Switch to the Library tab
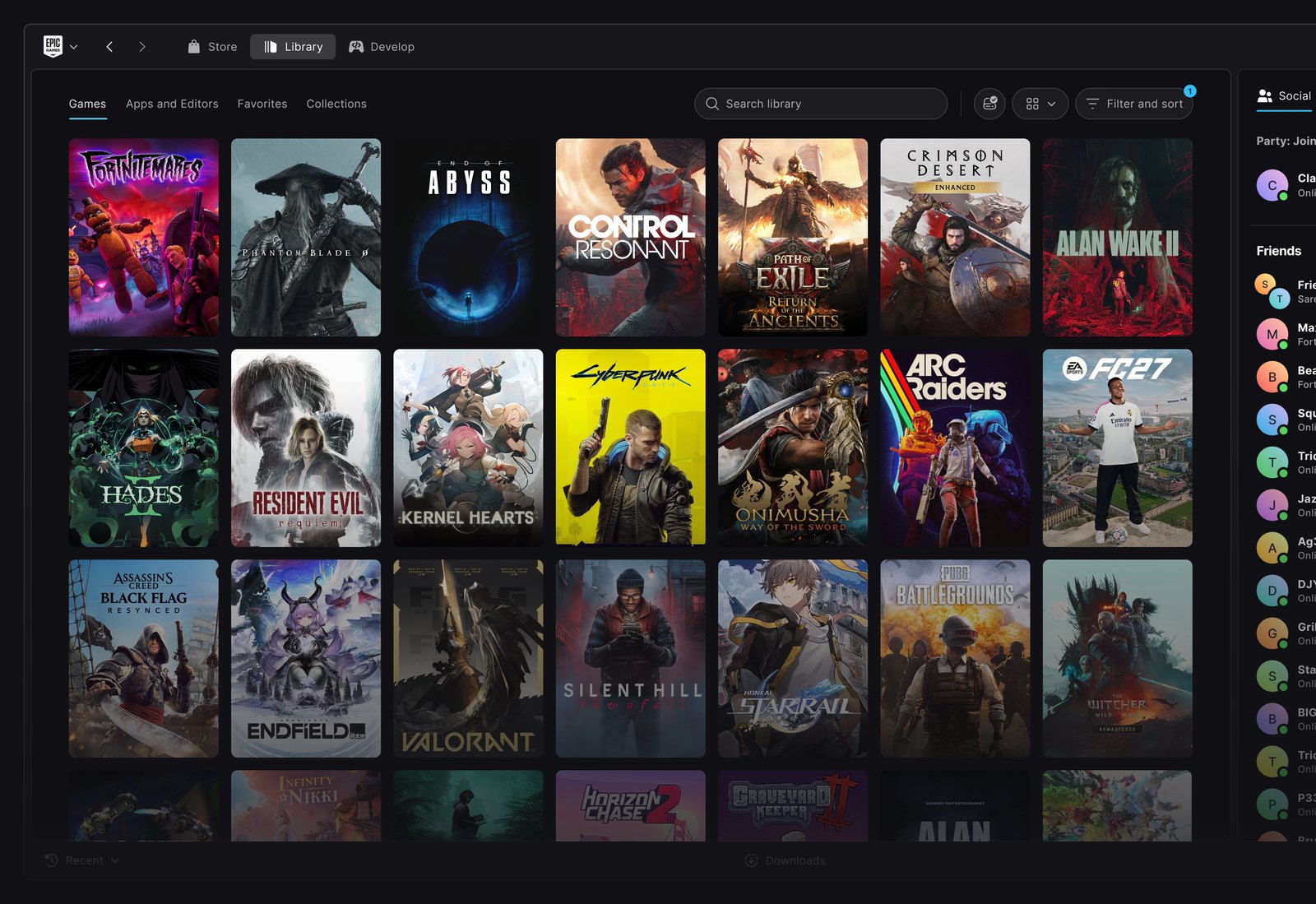This screenshot has height=904, width=1316. pos(293,47)
